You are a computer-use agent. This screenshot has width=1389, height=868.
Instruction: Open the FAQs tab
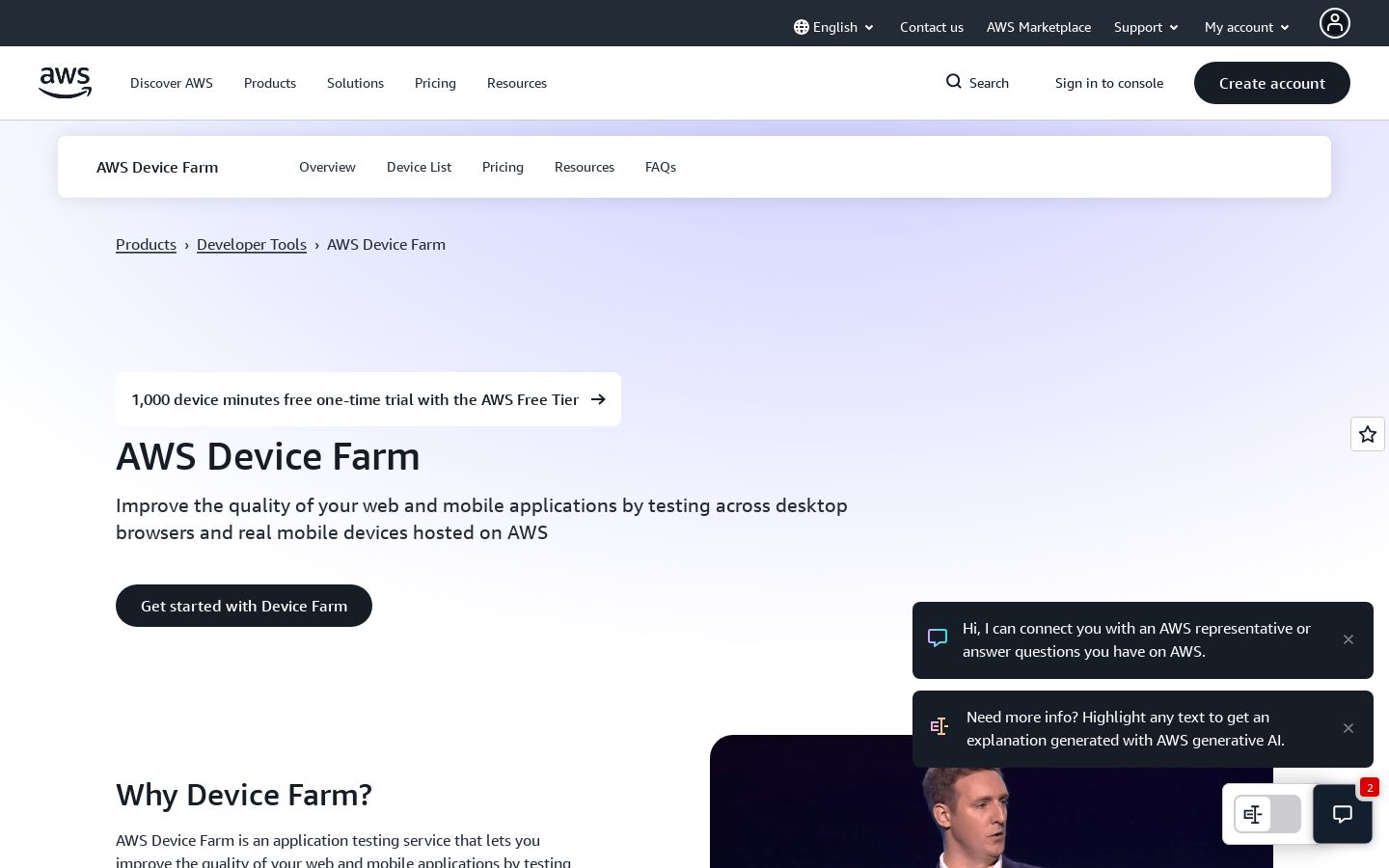coord(661,167)
